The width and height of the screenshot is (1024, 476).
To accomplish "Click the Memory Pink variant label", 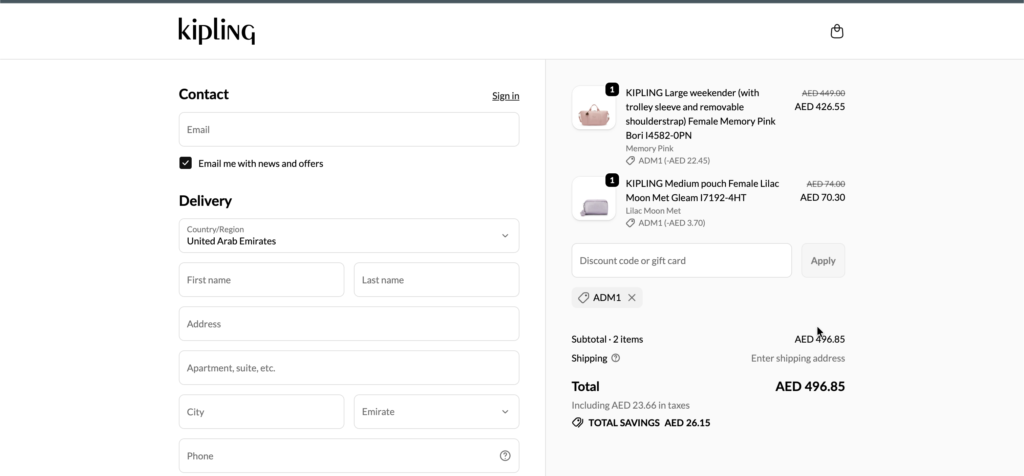I will (x=649, y=148).
